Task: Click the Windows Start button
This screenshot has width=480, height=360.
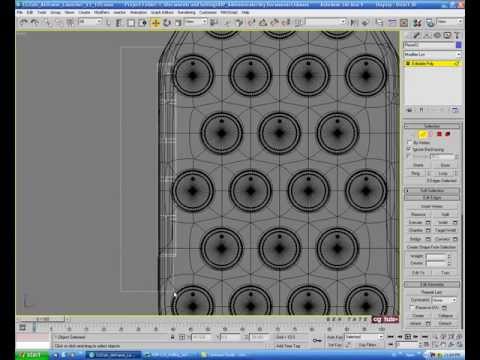Action: point(32,355)
